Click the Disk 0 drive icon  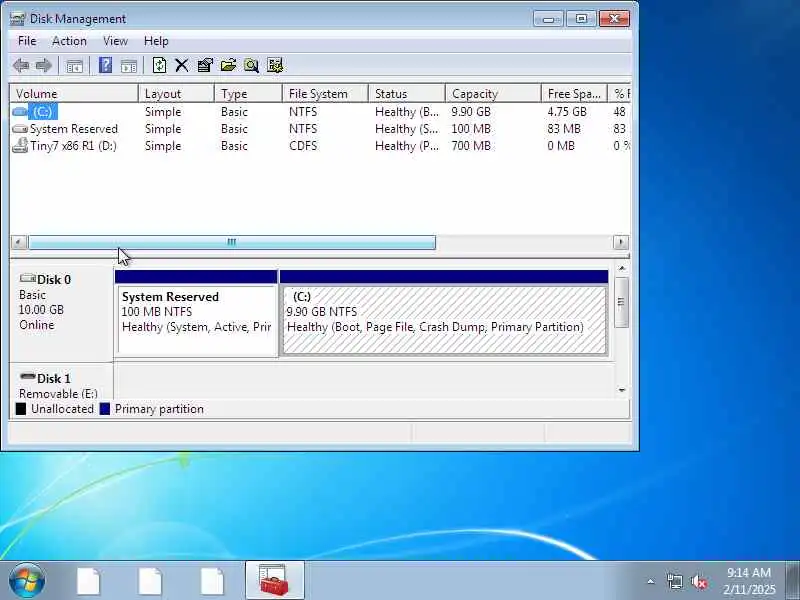tap(28, 278)
